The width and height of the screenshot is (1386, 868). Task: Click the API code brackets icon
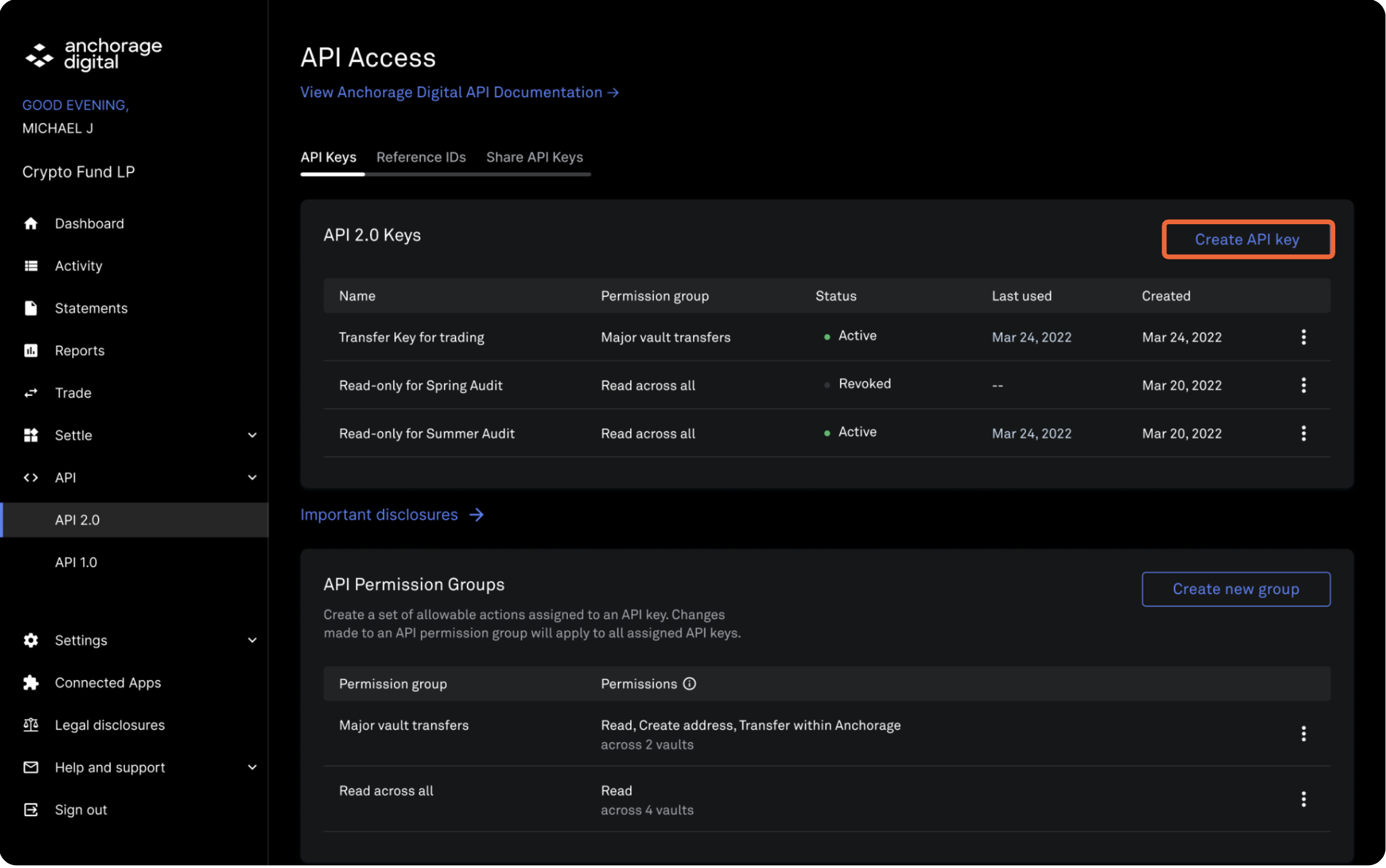point(31,477)
